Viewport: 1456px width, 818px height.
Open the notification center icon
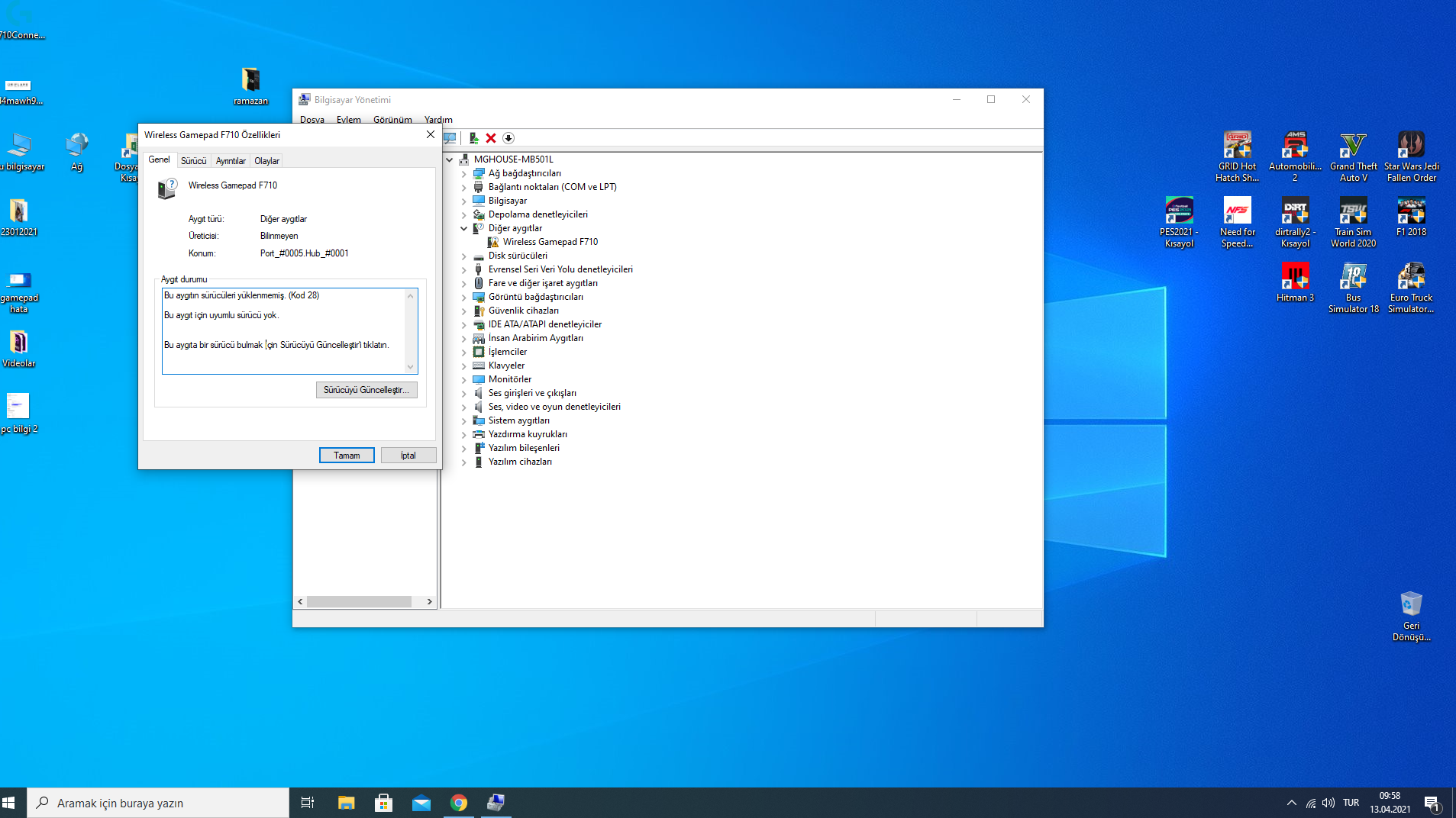[x=1432, y=803]
